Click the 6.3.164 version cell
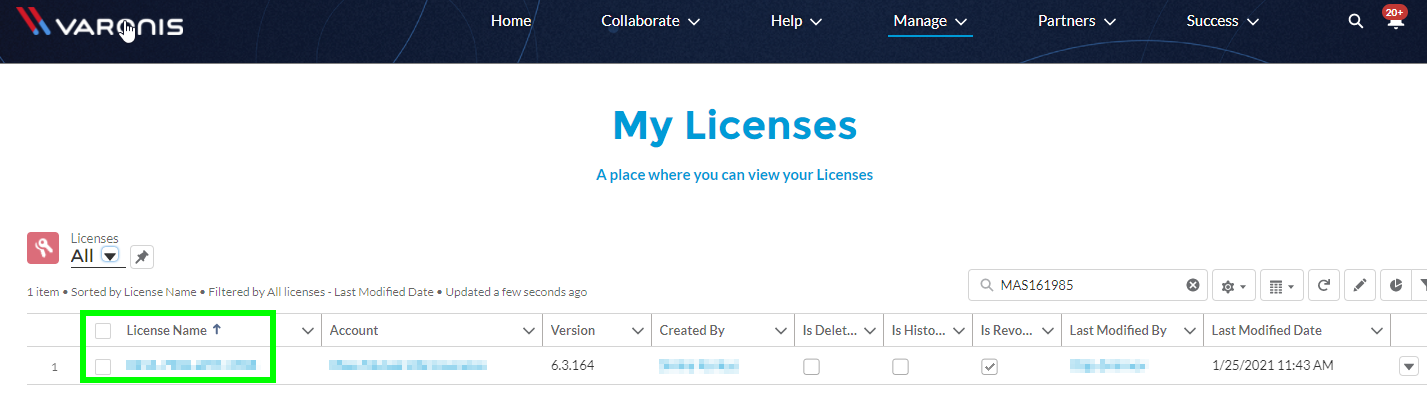 point(572,366)
